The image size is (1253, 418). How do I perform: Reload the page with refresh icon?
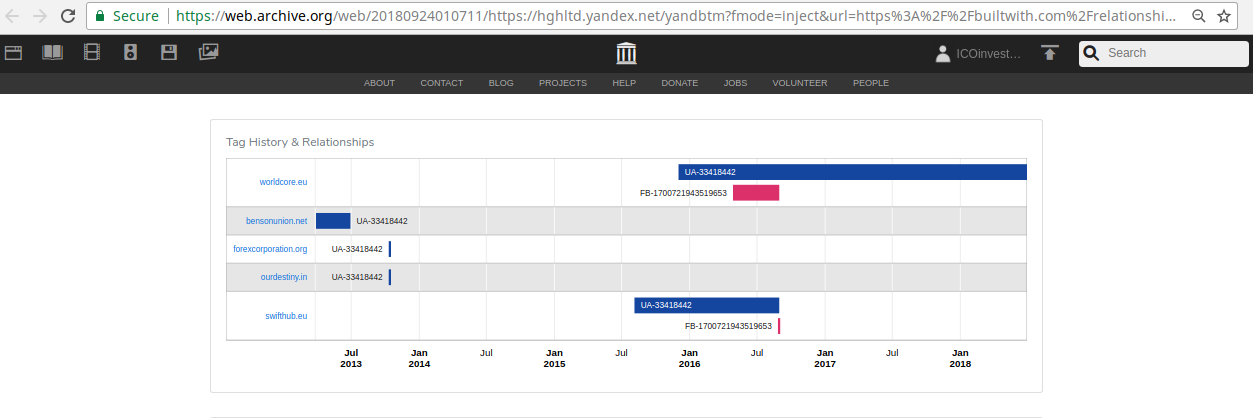[67, 17]
